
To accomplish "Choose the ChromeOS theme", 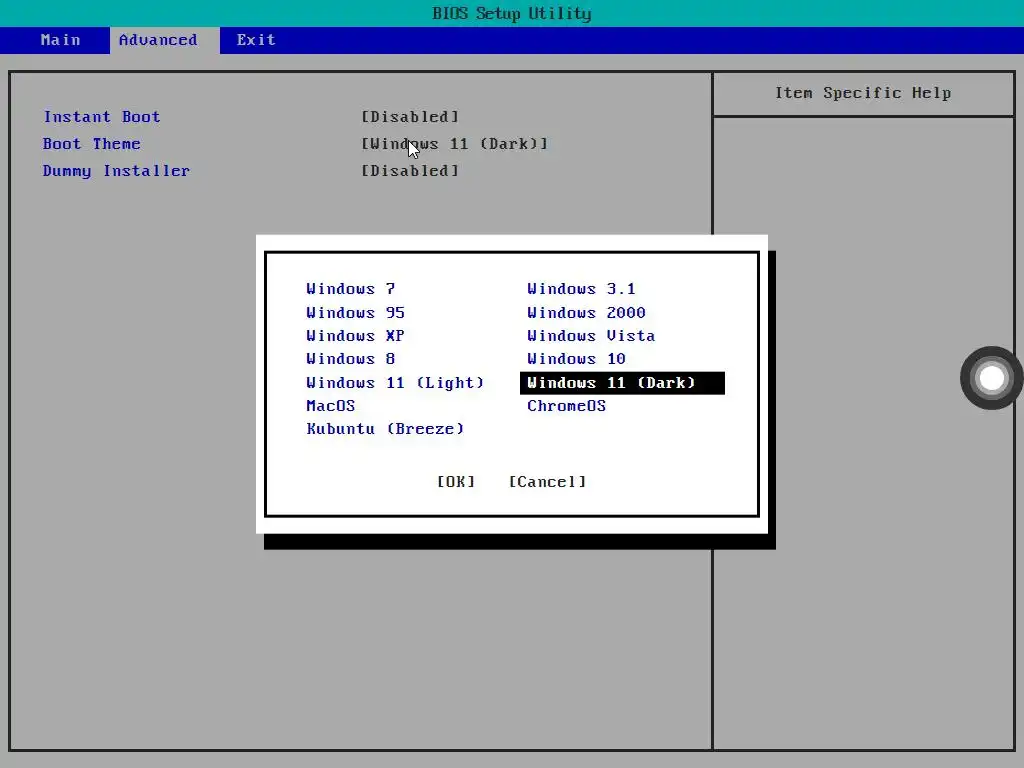I will click(x=566, y=406).
